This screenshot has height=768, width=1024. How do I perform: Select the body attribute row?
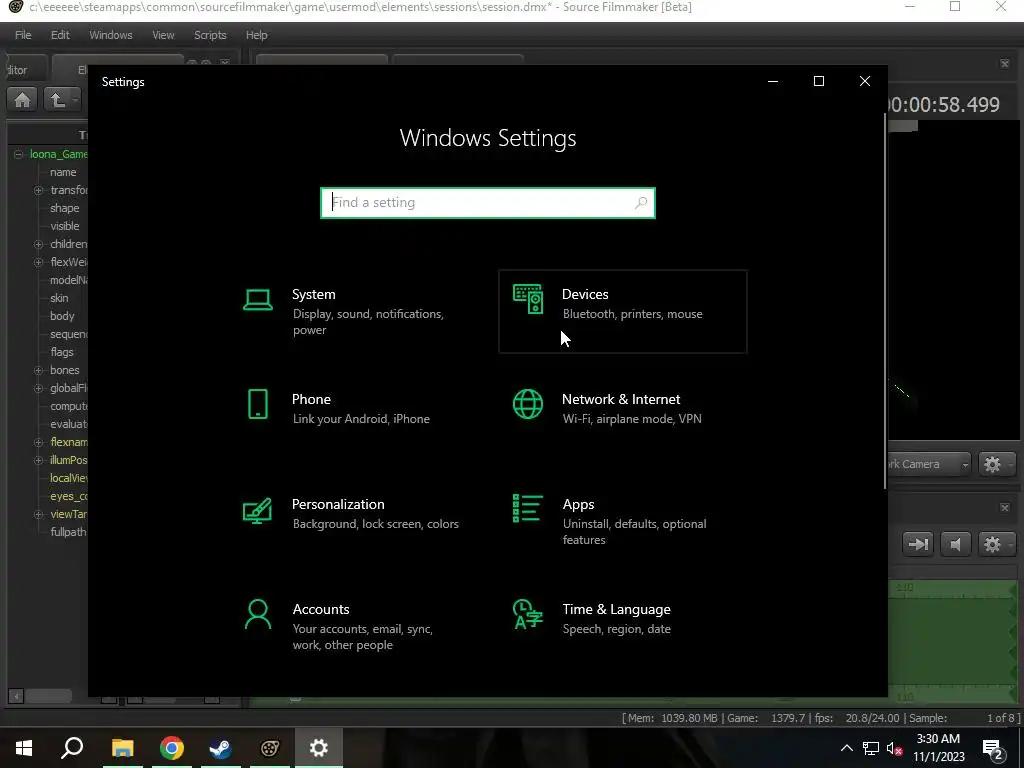(62, 316)
